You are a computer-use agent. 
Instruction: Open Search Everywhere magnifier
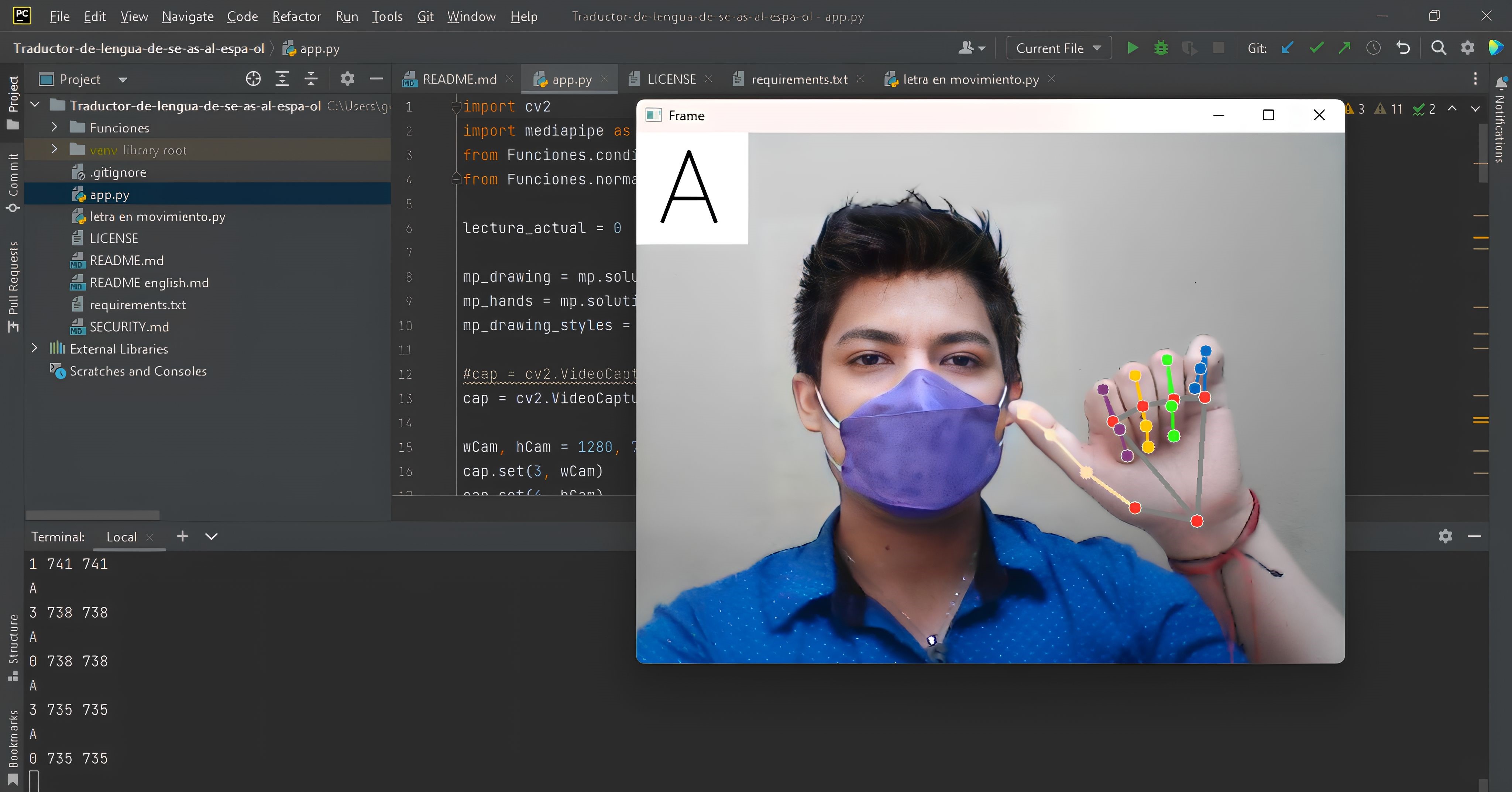(x=1439, y=48)
